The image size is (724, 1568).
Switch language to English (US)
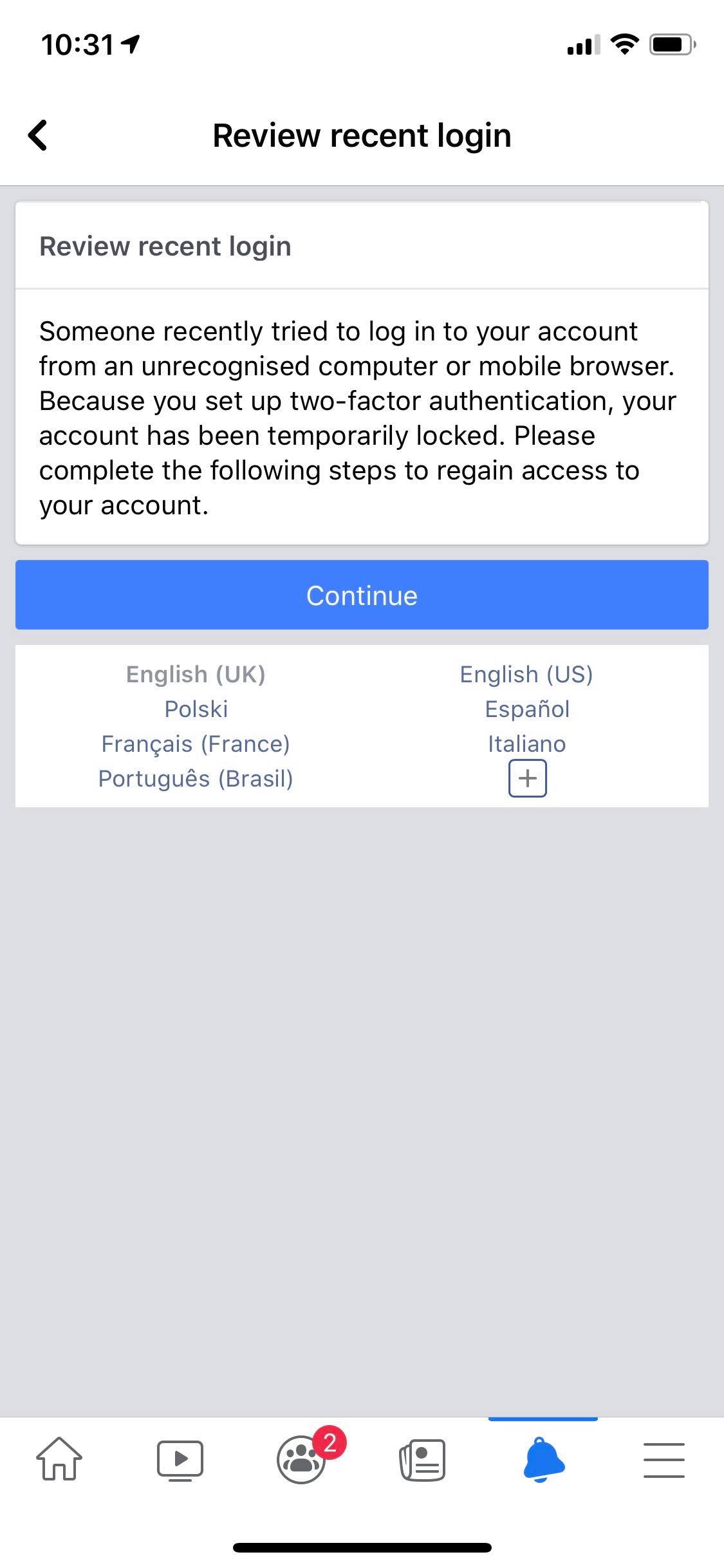526,674
